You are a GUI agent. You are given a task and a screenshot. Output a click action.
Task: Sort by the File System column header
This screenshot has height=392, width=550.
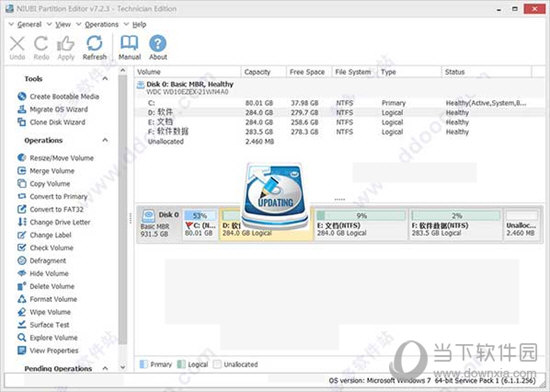[355, 72]
